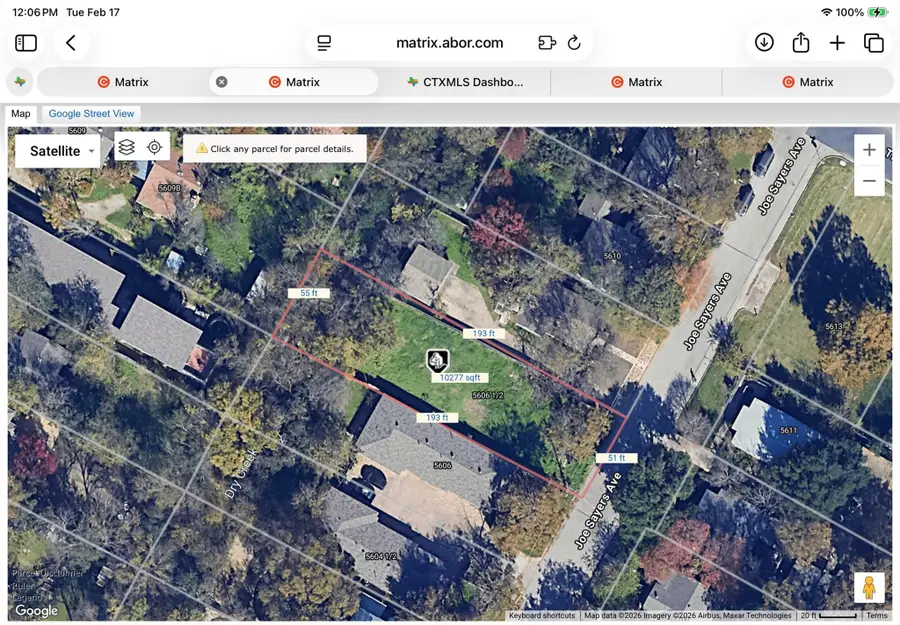Open the map Terms link
Viewport: 900px width, 625px height.
click(877, 616)
